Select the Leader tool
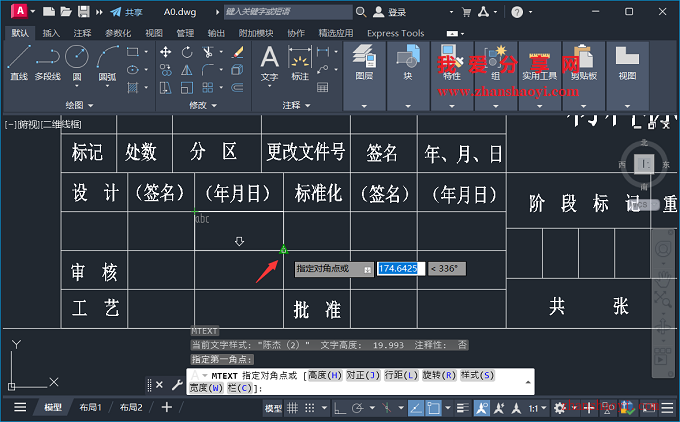The width and height of the screenshot is (680, 422). (323, 69)
